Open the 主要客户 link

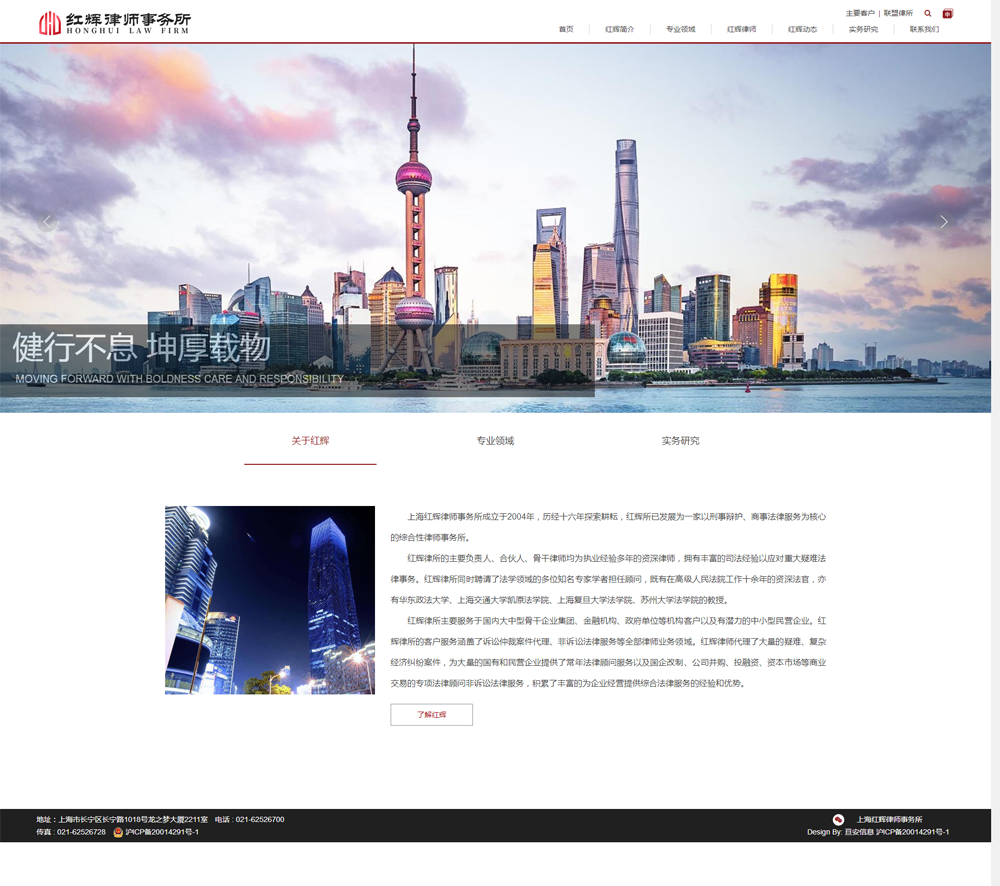(x=860, y=13)
